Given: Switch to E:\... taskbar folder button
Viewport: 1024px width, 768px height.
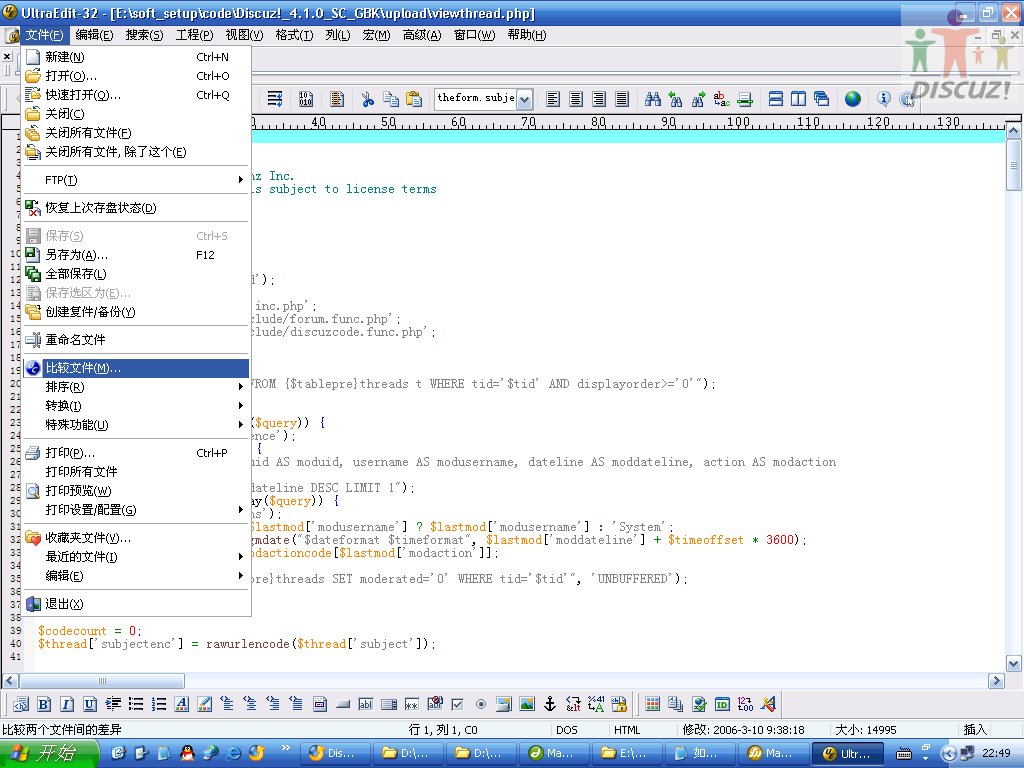Looking at the screenshot, I should pyautogui.click(x=627, y=753).
